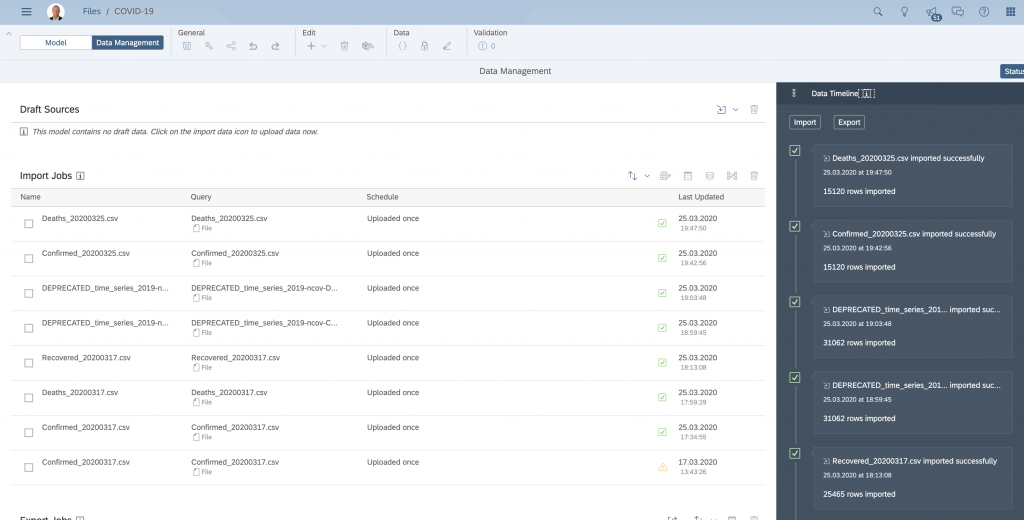Click COVID-19 in the breadcrumb

pyautogui.click(x=134, y=11)
